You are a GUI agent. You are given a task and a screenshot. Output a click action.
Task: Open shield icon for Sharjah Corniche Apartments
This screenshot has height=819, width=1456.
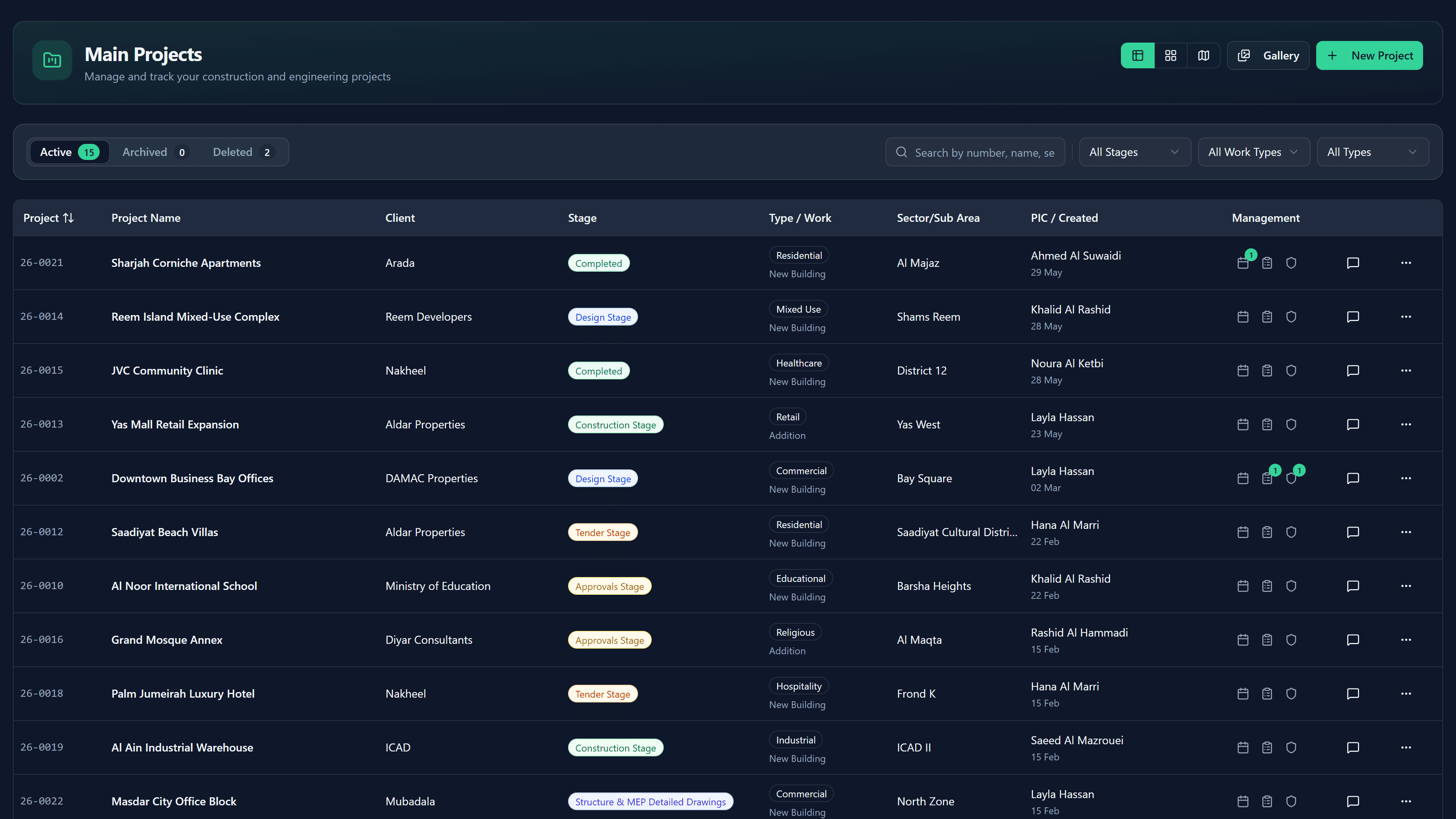[1291, 263]
